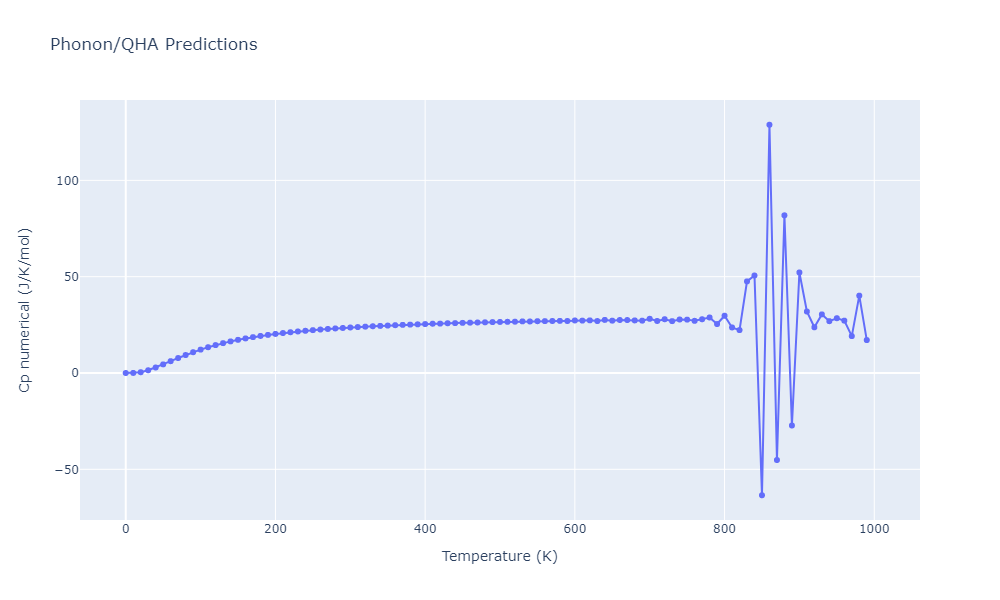Screen dimensions: 1000x600
Task: Select the lowest data point near −63
Action: 762,495
